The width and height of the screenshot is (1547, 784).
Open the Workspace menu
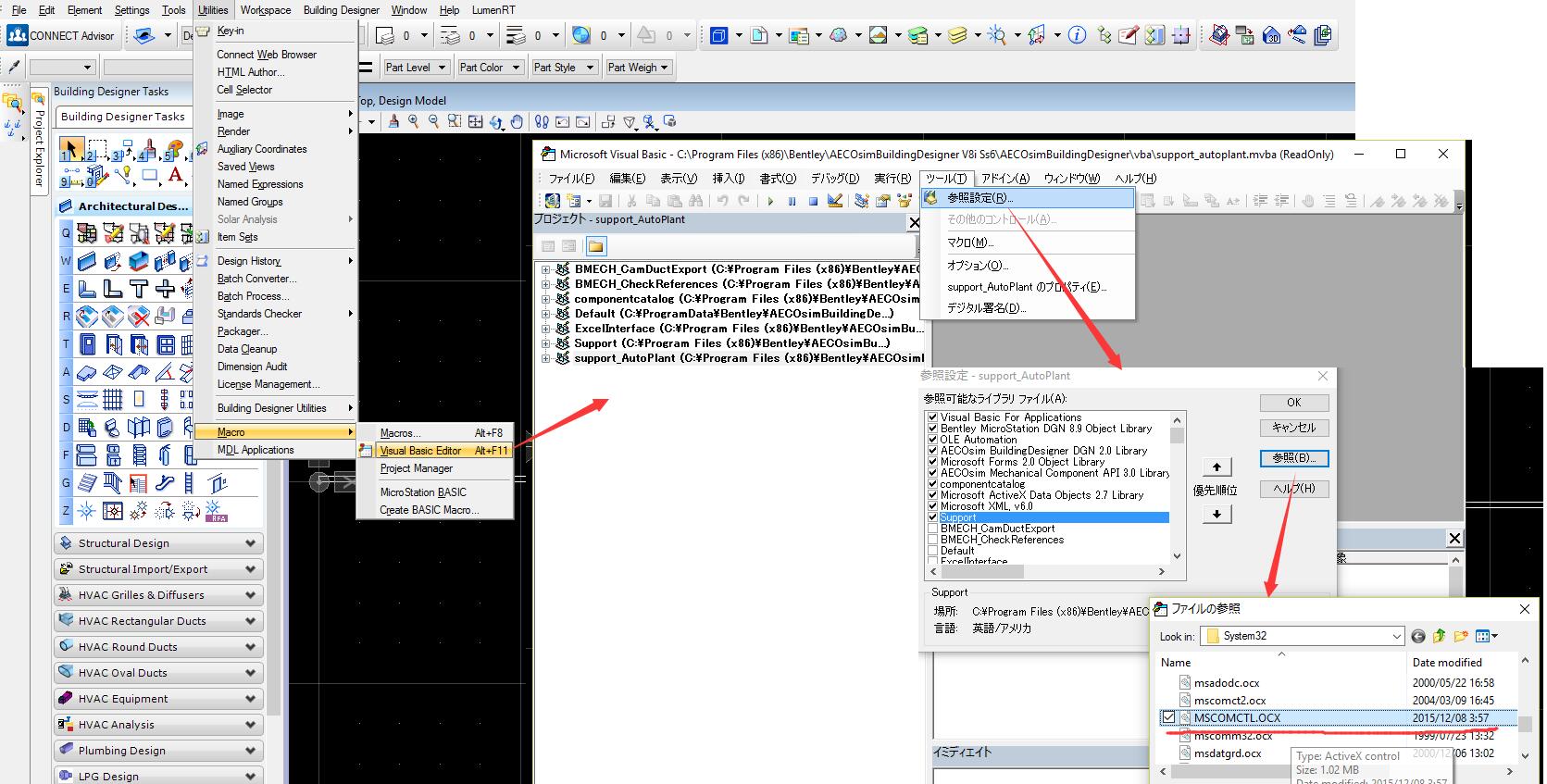tap(266, 10)
